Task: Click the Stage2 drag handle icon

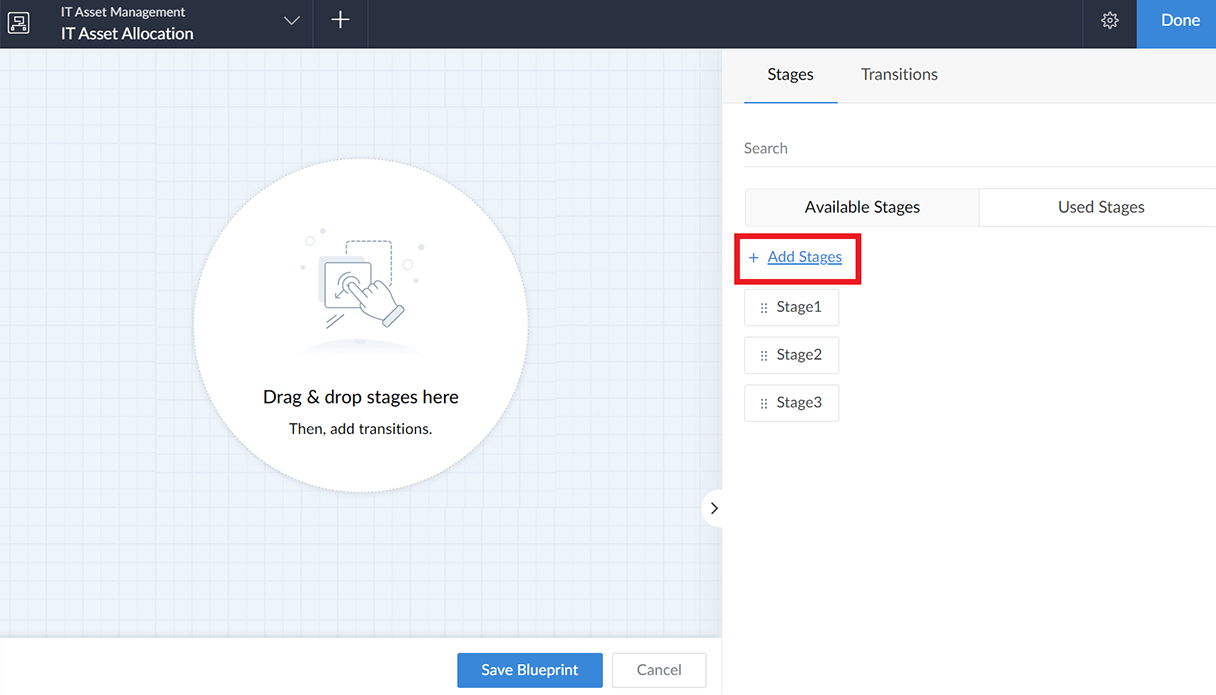Action: point(763,355)
